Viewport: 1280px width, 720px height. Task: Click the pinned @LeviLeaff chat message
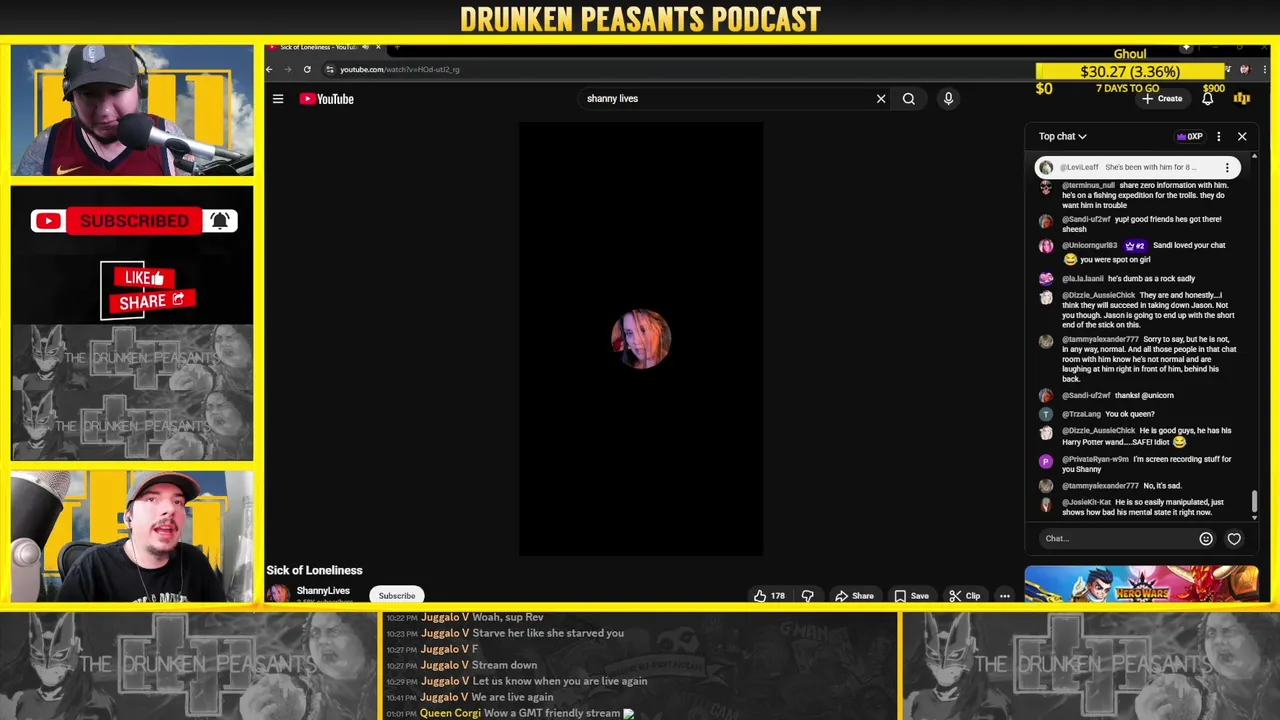pyautogui.click(x=1137, y=167)
